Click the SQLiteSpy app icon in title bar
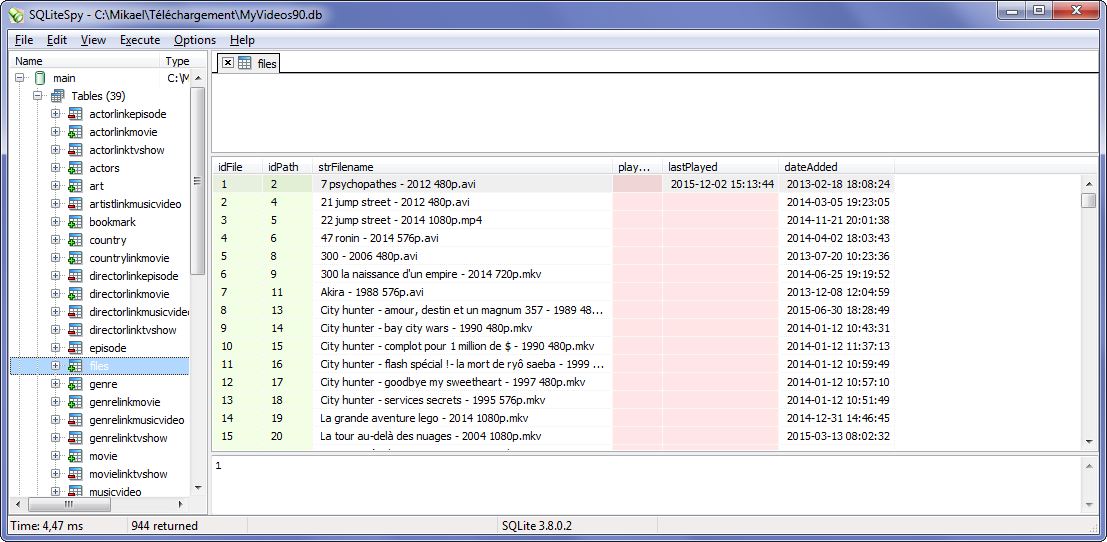The height and width of the screenshot is (542, 1107). click(15, 15)
